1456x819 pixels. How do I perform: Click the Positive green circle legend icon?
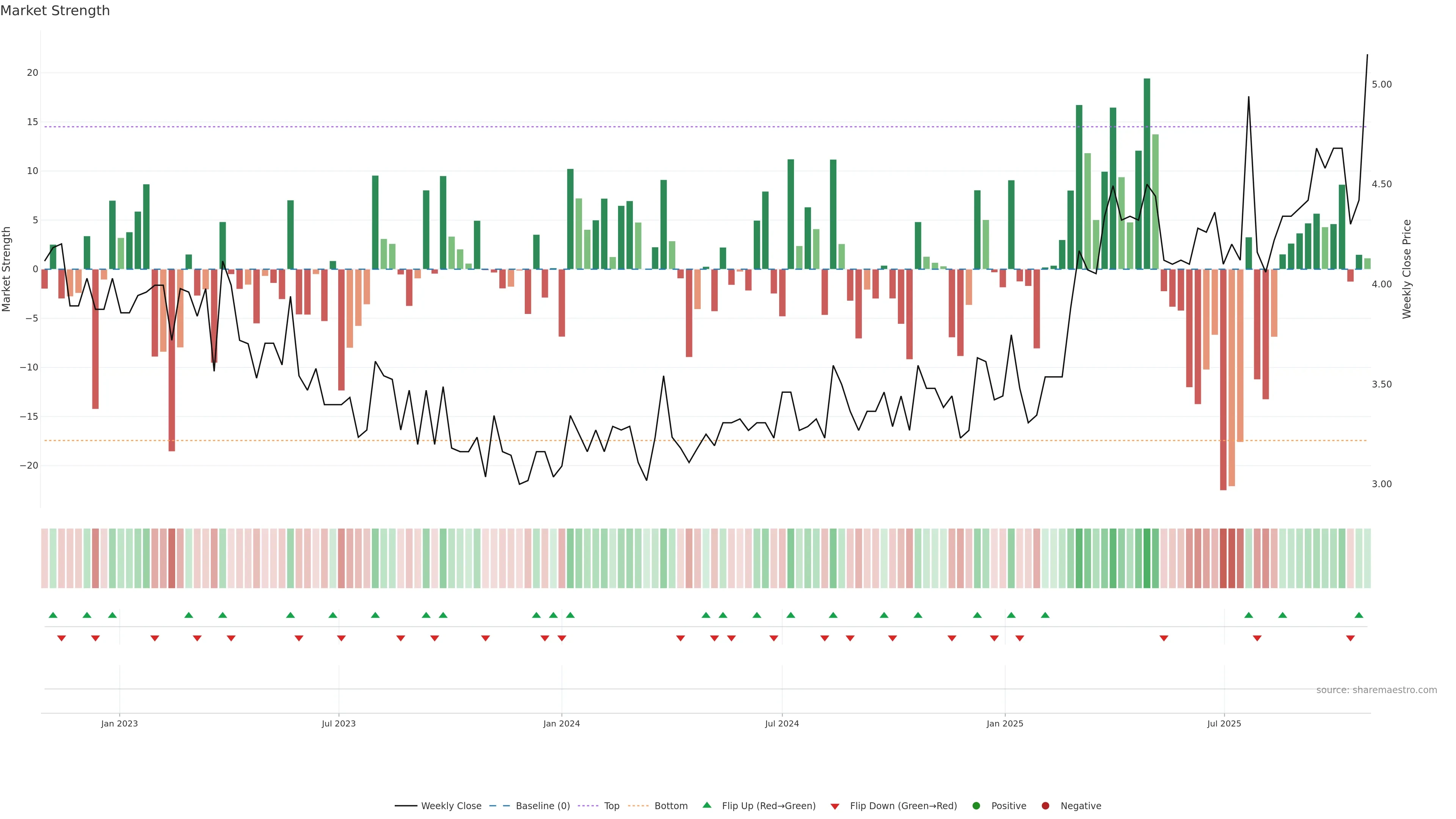pyautogui.click(x=976, y=806)
